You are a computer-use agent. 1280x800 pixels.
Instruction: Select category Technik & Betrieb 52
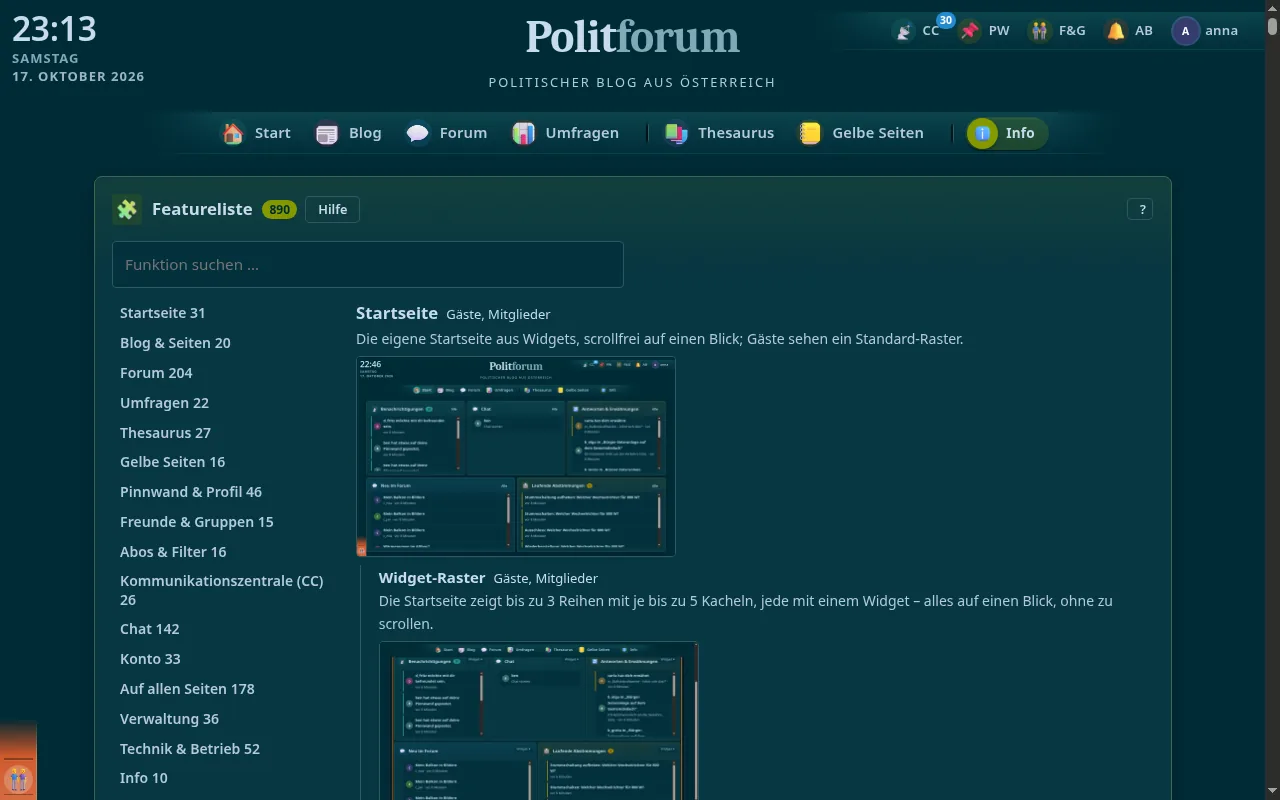tap(190, 749)
